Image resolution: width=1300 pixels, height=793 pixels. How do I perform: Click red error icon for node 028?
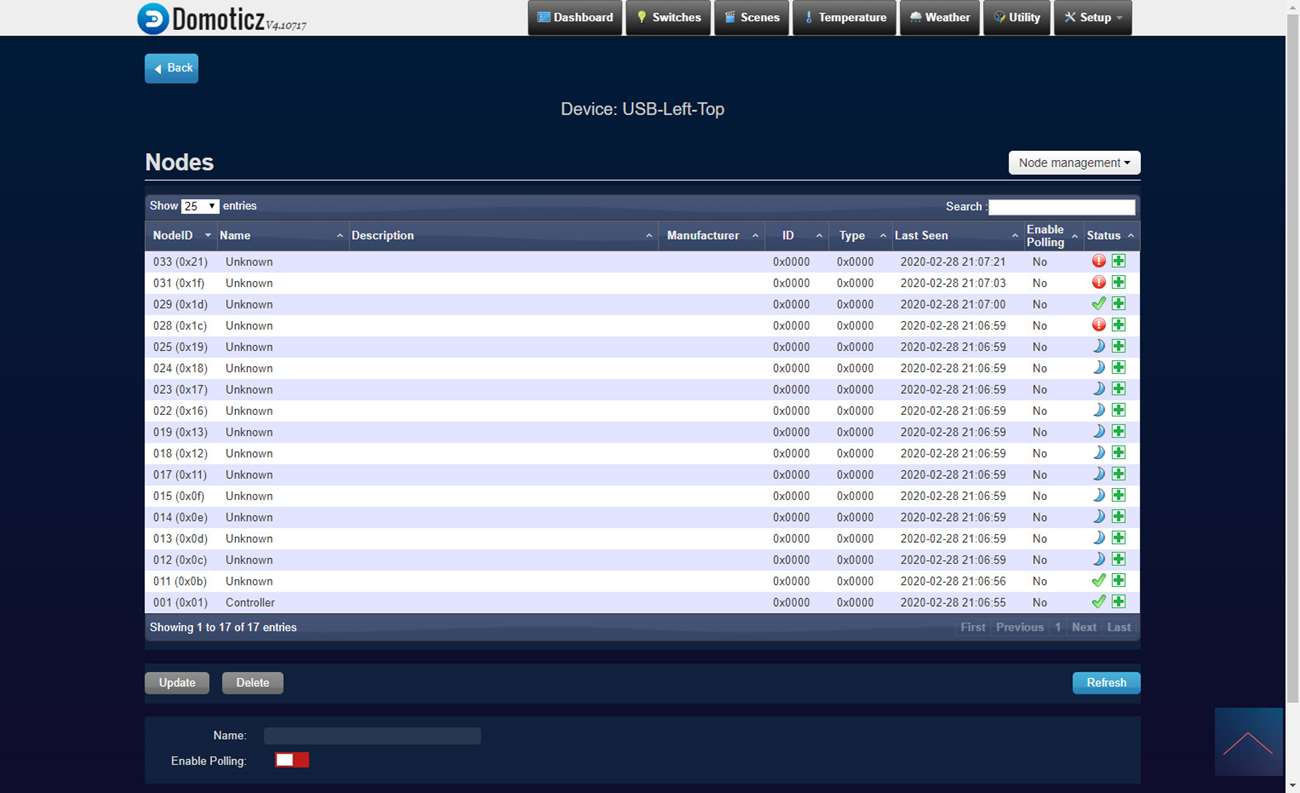(1099, 325)
